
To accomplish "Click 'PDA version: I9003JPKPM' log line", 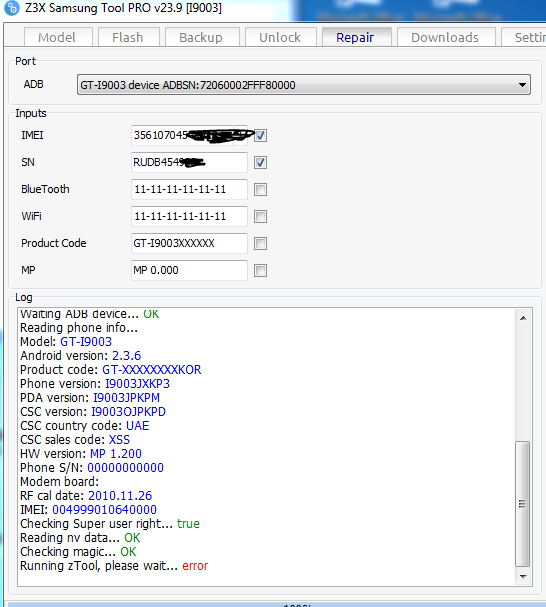I will pyautogui.click(x=90, y=398).
